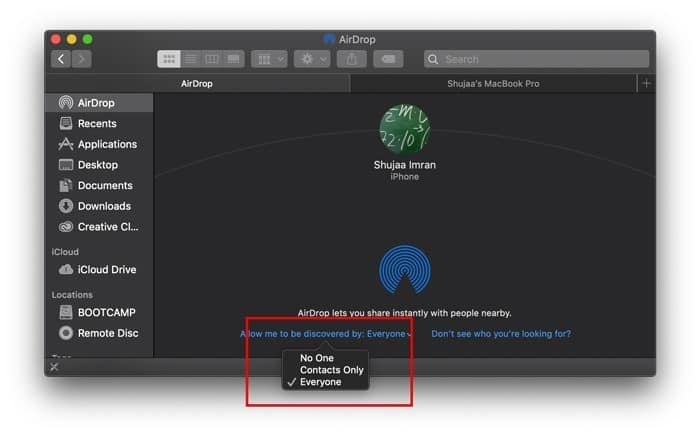Viewport: 700px width, 435px height.
Task: Click the Shujaa Imran name label
Action: coord(404,165)
